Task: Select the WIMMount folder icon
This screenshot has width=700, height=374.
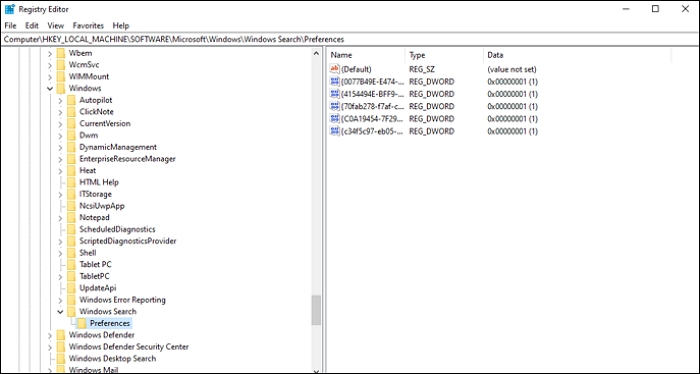Action: click(61, 76)
